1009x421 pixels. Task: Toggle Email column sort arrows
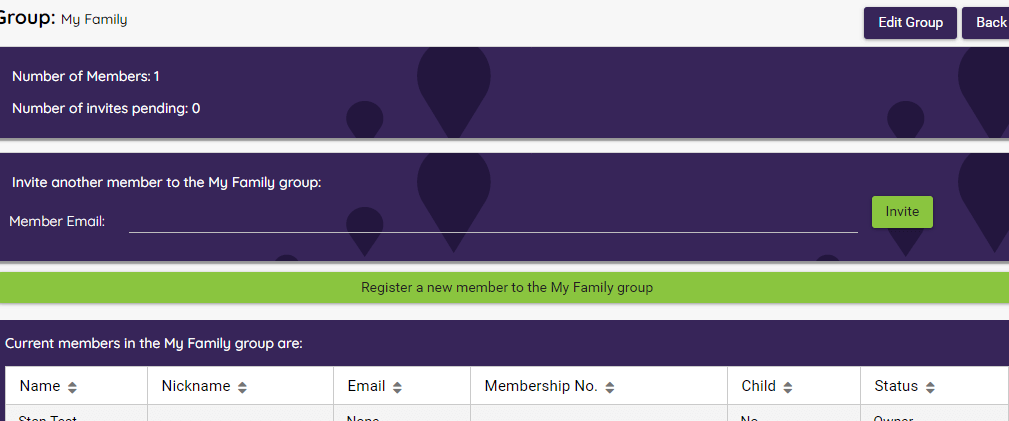397,388
